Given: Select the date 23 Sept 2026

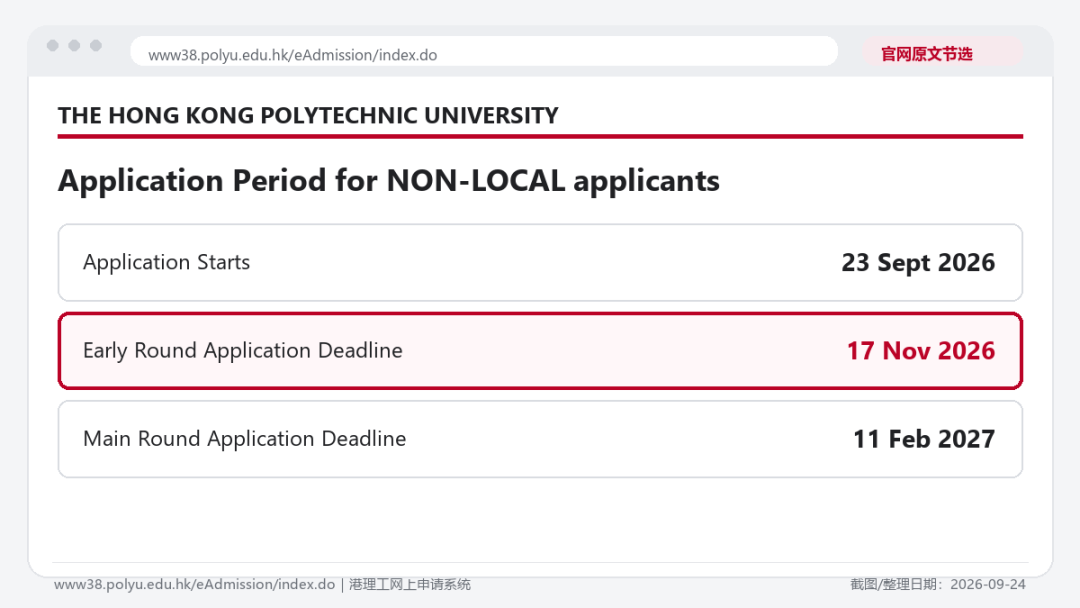Looking at the screenshot, I should (x=917, y=262).
